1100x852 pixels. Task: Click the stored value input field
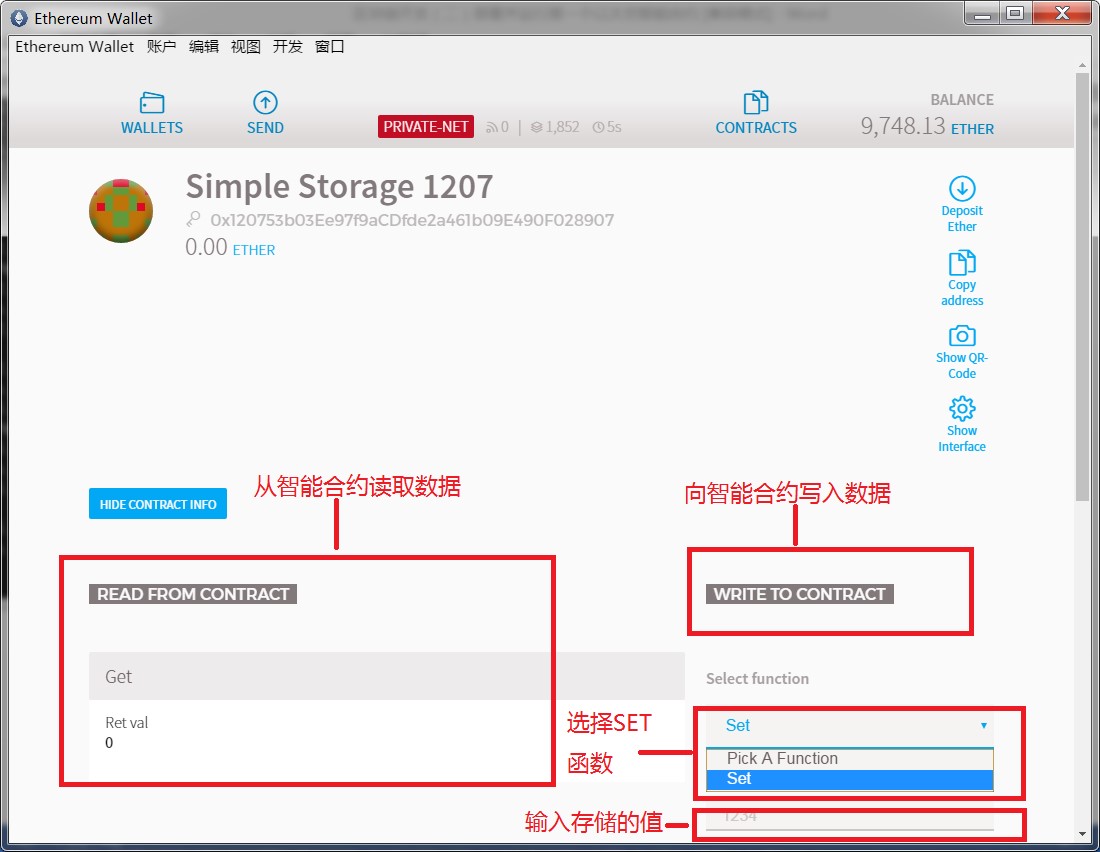(850, 818)
